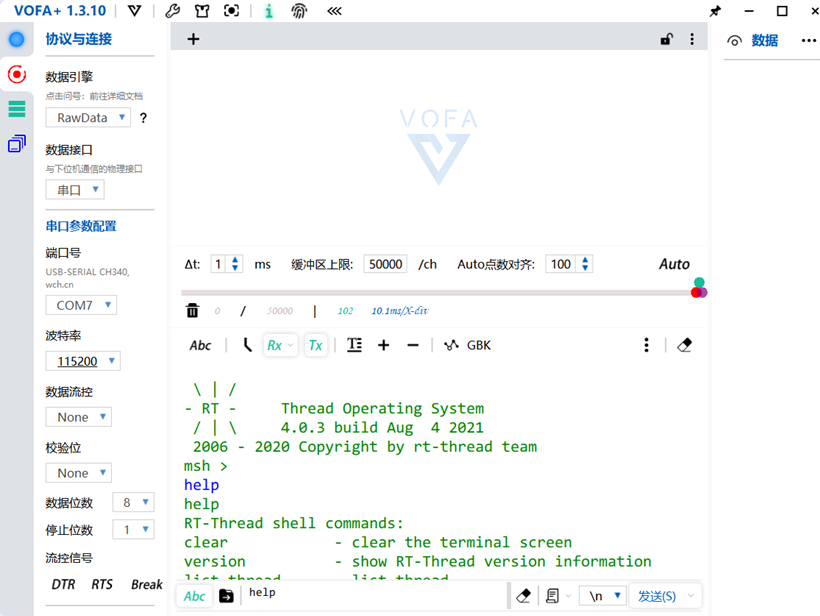
Task: Toggle the DTR flow control signal
Action: (x=63, y=585)
